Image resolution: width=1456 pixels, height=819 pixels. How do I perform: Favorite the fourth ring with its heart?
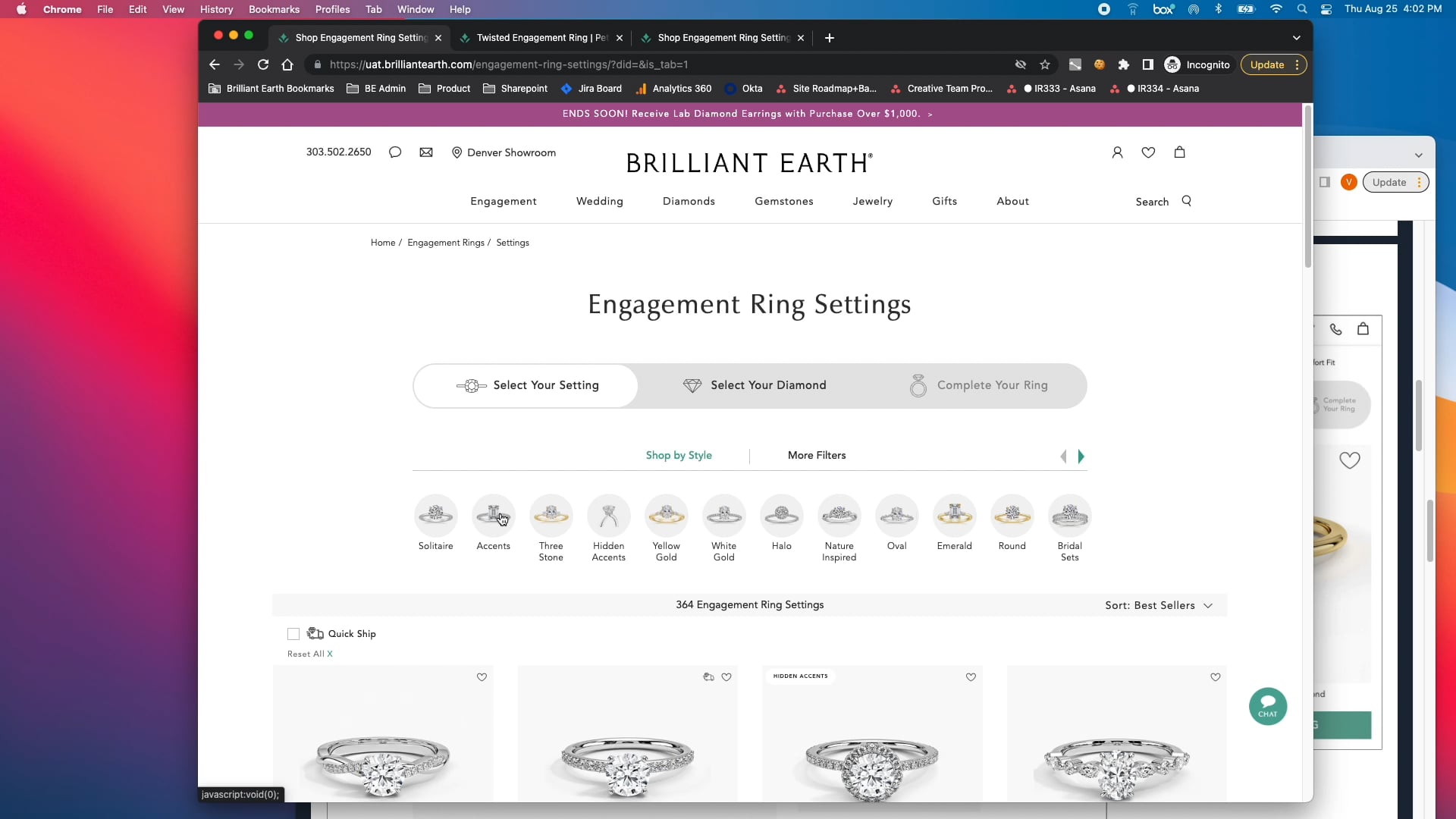tap(1216, 677)
